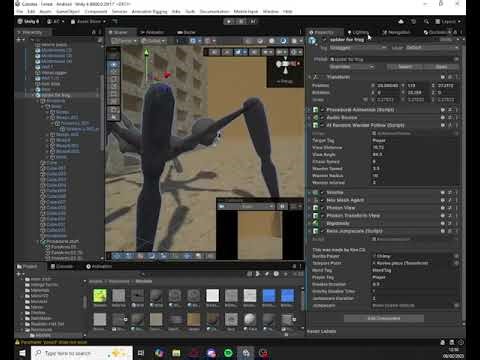
Task: Click the Windows taskbar search box
Action: (x=82, y=353)
